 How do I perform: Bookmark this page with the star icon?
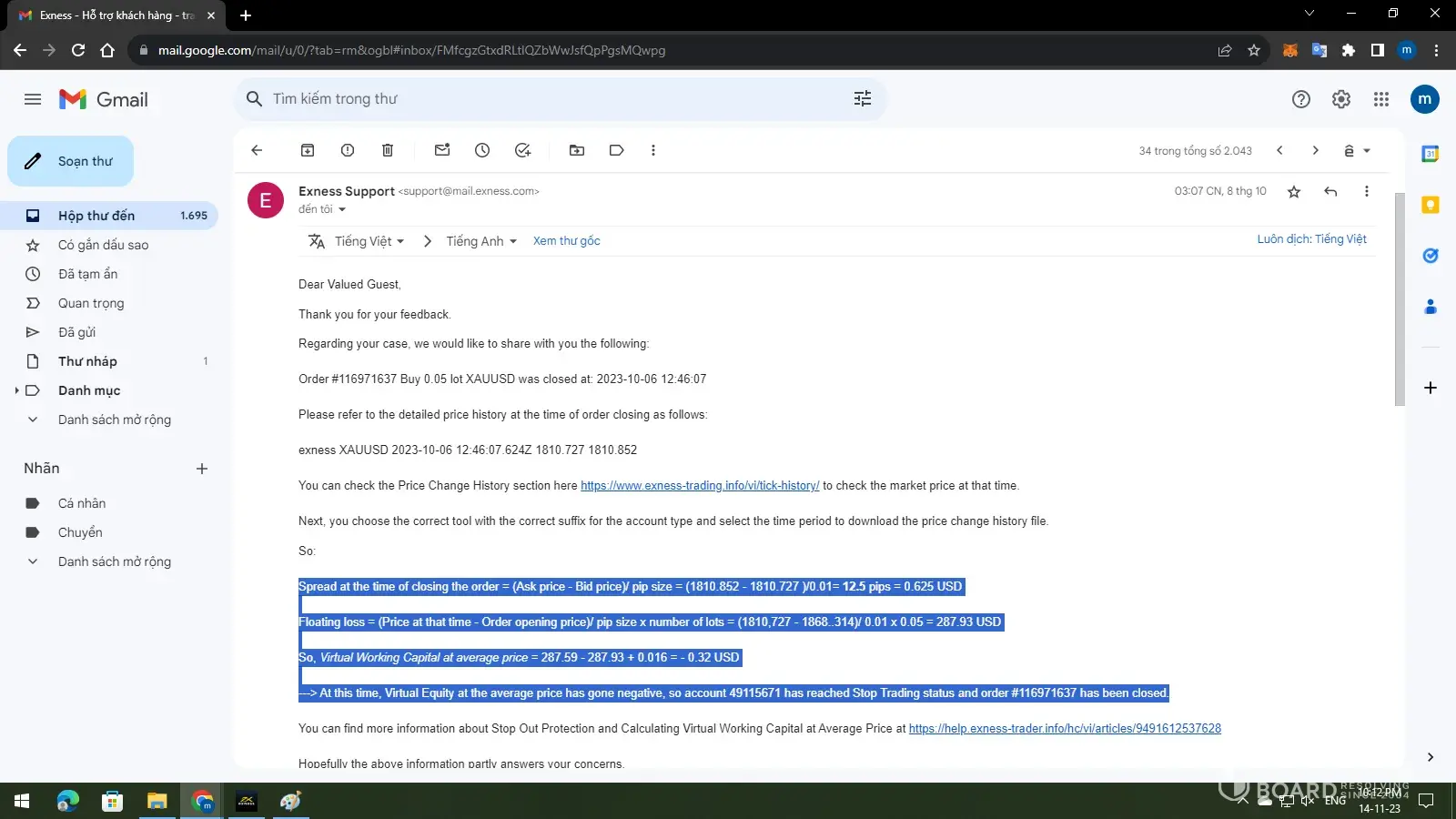[x=1254, y=50]
